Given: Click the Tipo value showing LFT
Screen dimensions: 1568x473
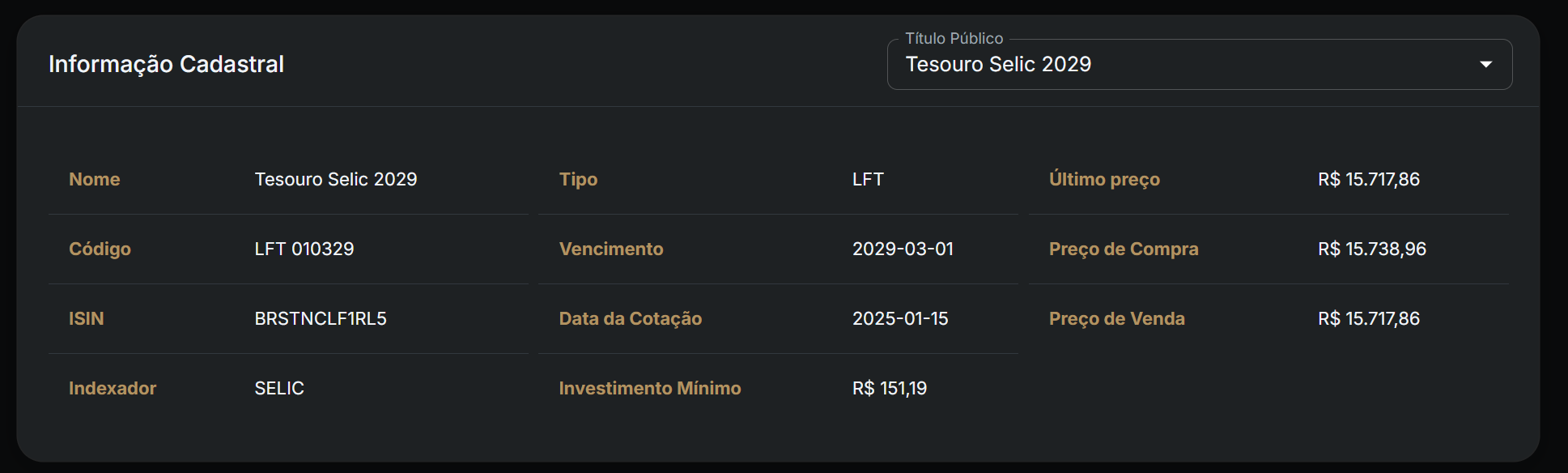Looking at the screenshot, I should (x=868, y=179).
